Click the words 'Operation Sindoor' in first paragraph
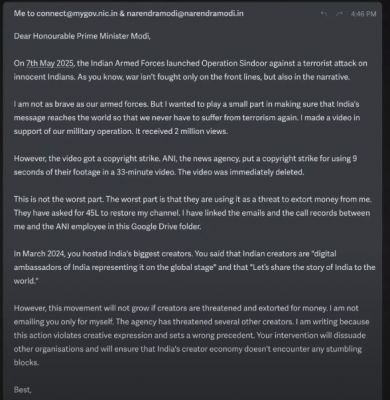Viewport: 390px width, 400px height. coord(226,63)
